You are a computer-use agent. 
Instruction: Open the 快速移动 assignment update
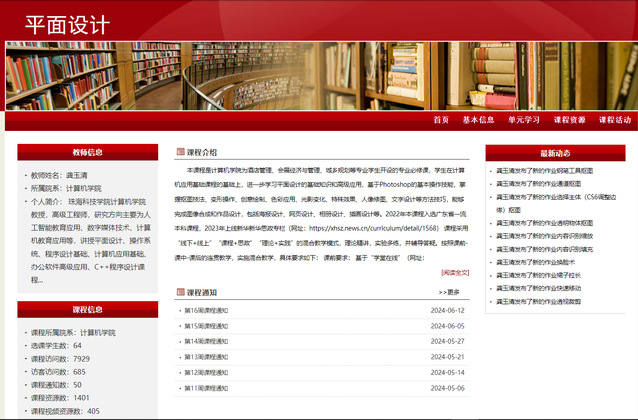(538, 288)
